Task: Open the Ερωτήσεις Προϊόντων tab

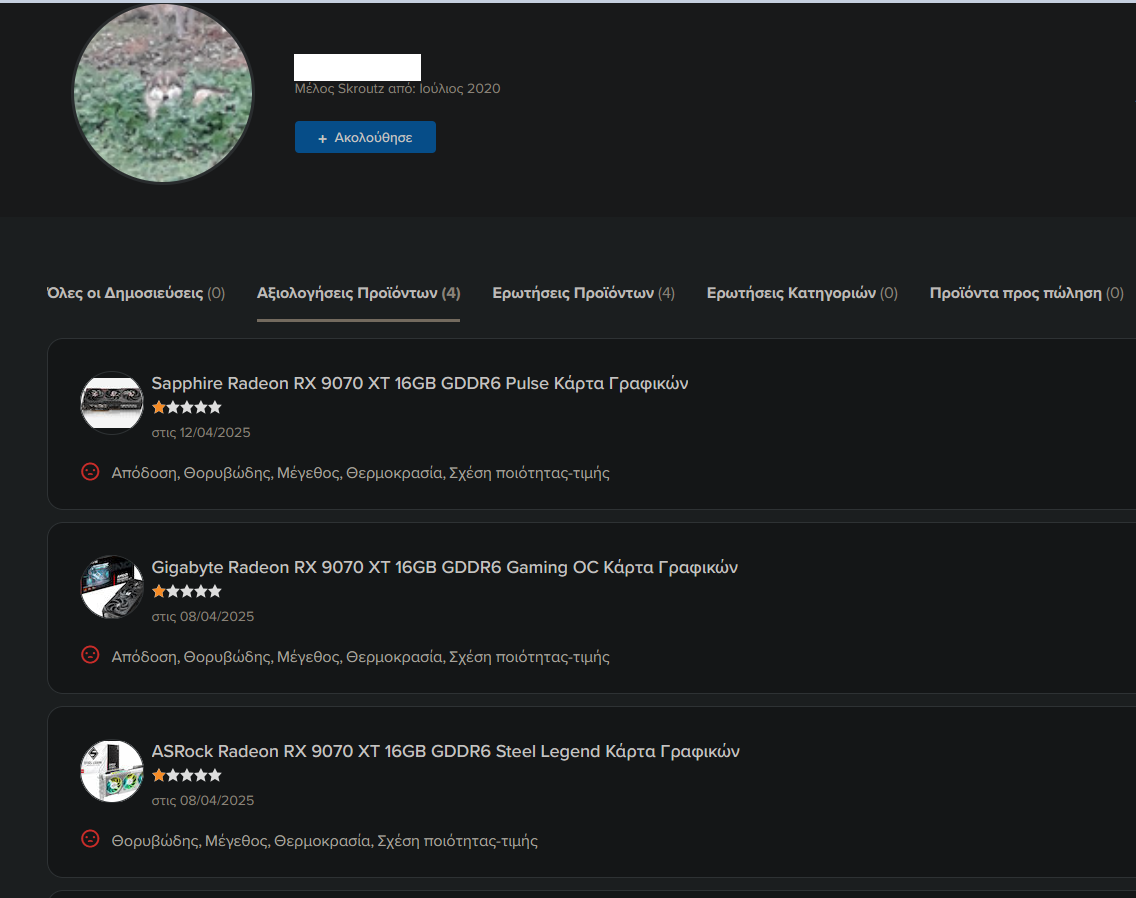Action: click(x=583, y=293)
